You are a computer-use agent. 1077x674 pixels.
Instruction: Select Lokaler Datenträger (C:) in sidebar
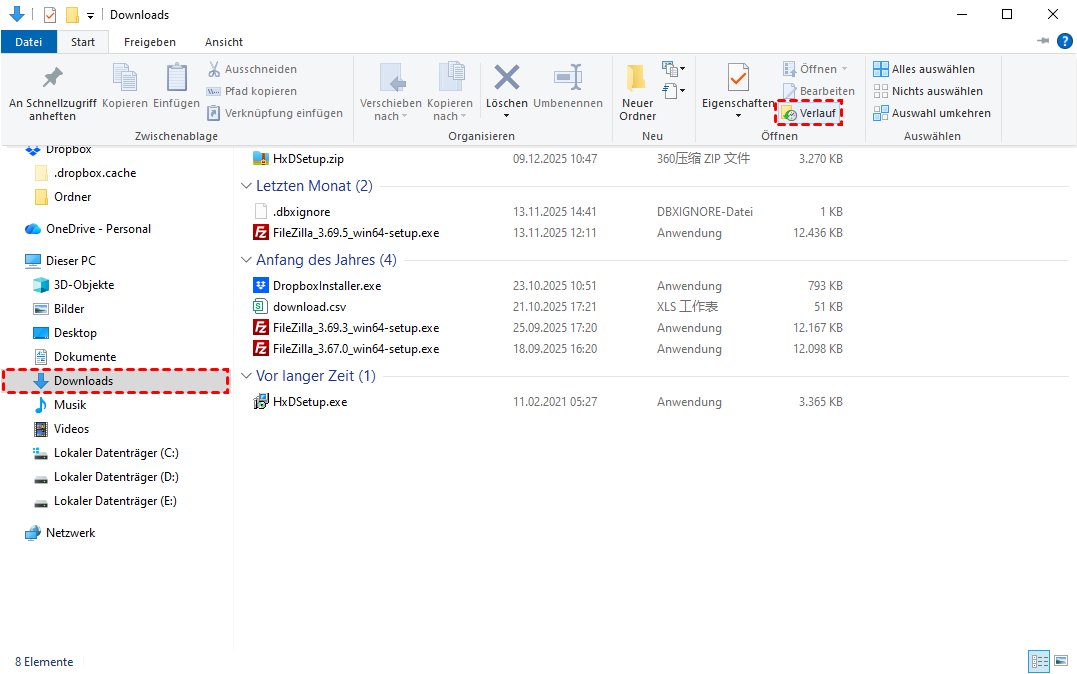tap(116, 453)
